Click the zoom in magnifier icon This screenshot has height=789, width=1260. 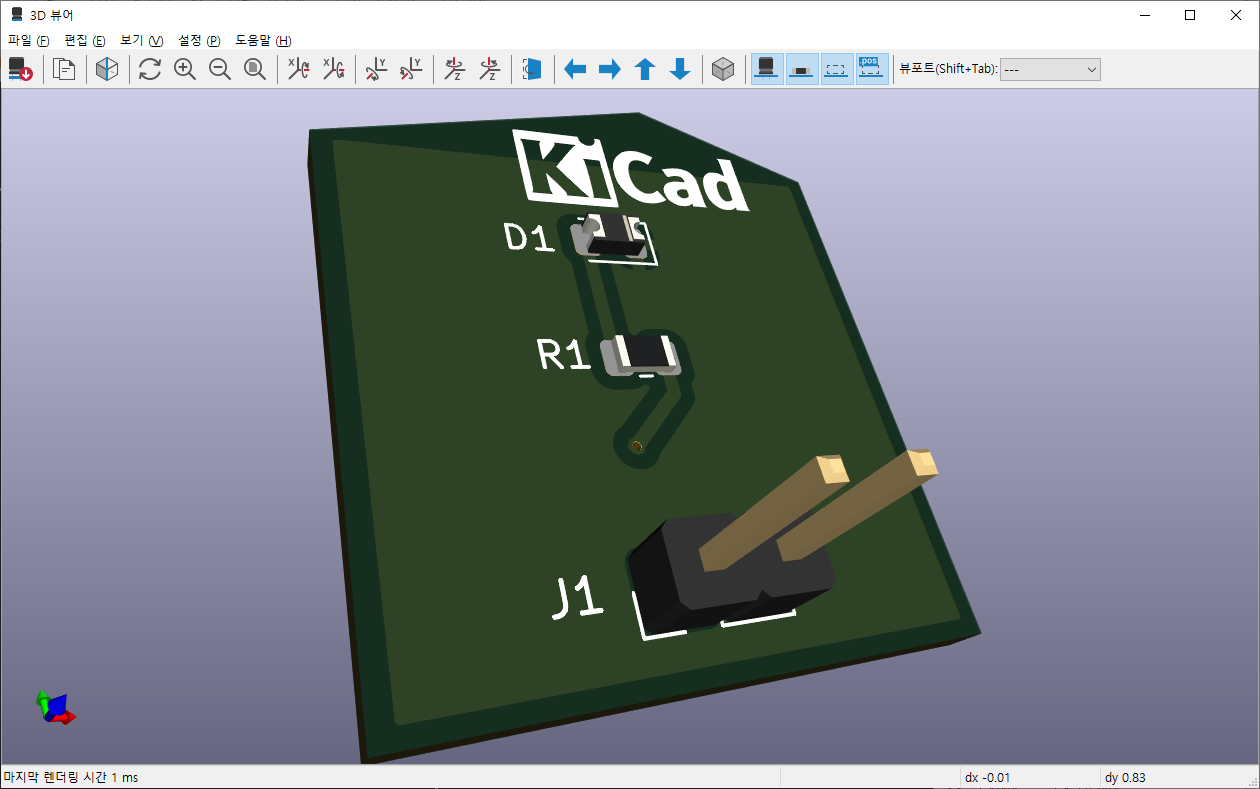pyautogui.click(x=185, y=69)
